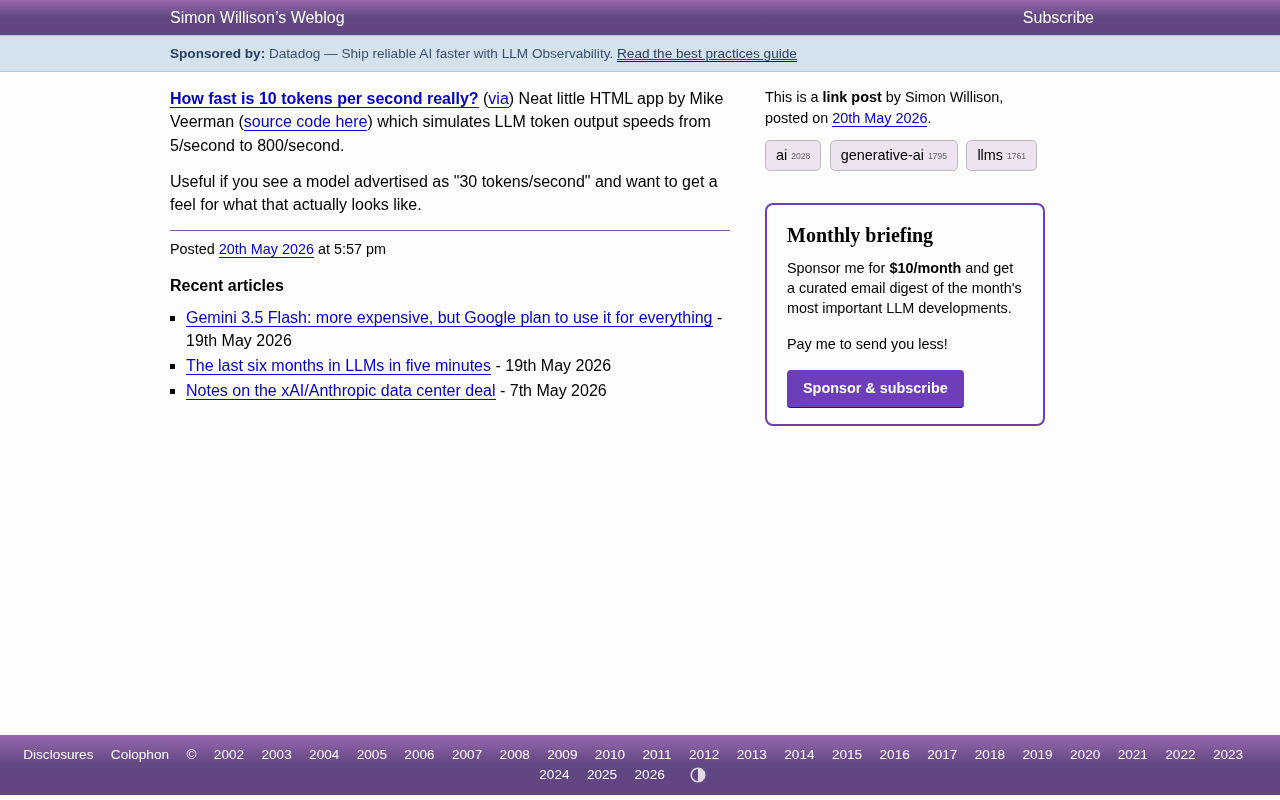Go to 2019 archive
The height and width of the screenshot is (800, 1280).
coord(1037,755)
